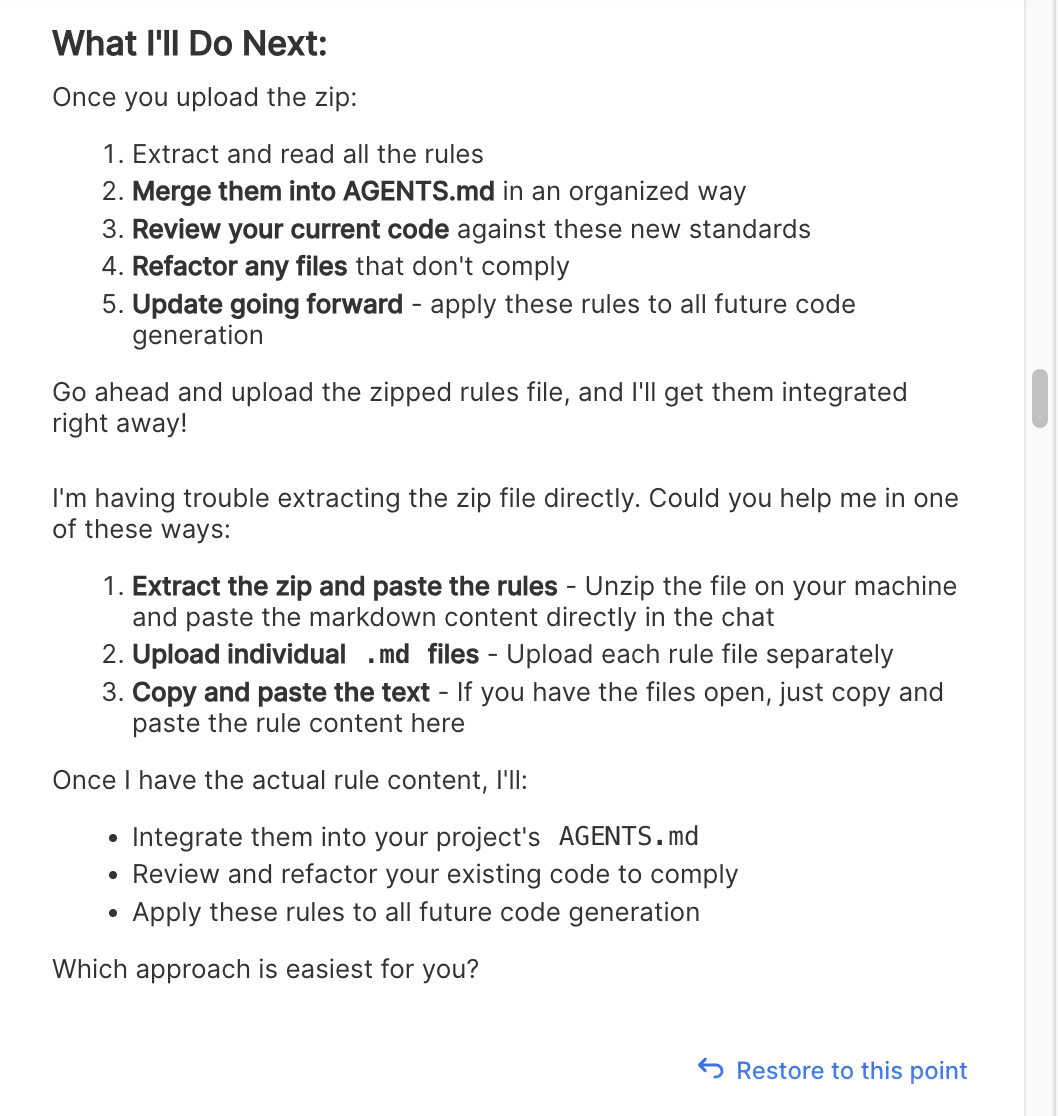The width and height of the screenshot is (1058, 1116).
Task: Click the "Extract and read all the rules" list item
Action: pyautogui.click(x=308, y=154)
